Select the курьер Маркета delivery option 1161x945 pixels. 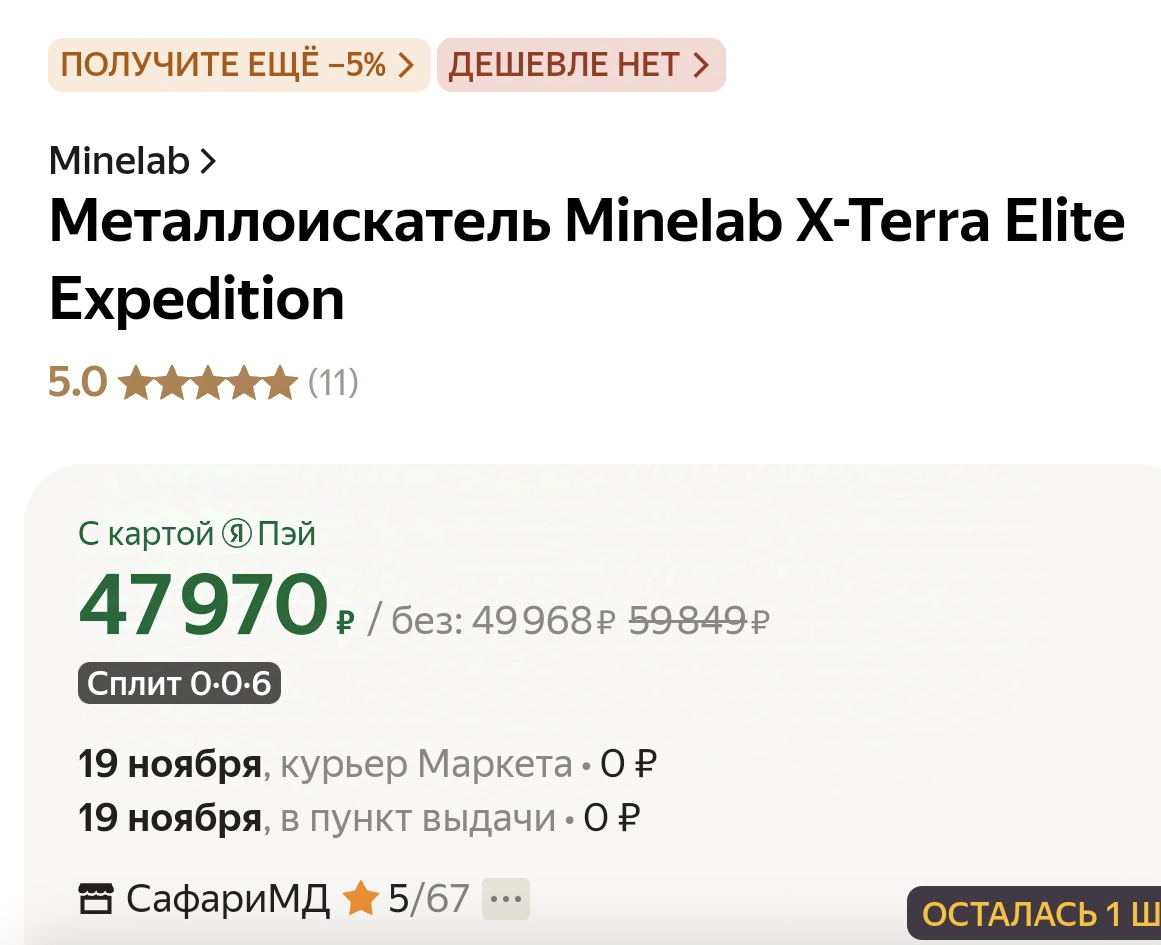pos(426,766)
